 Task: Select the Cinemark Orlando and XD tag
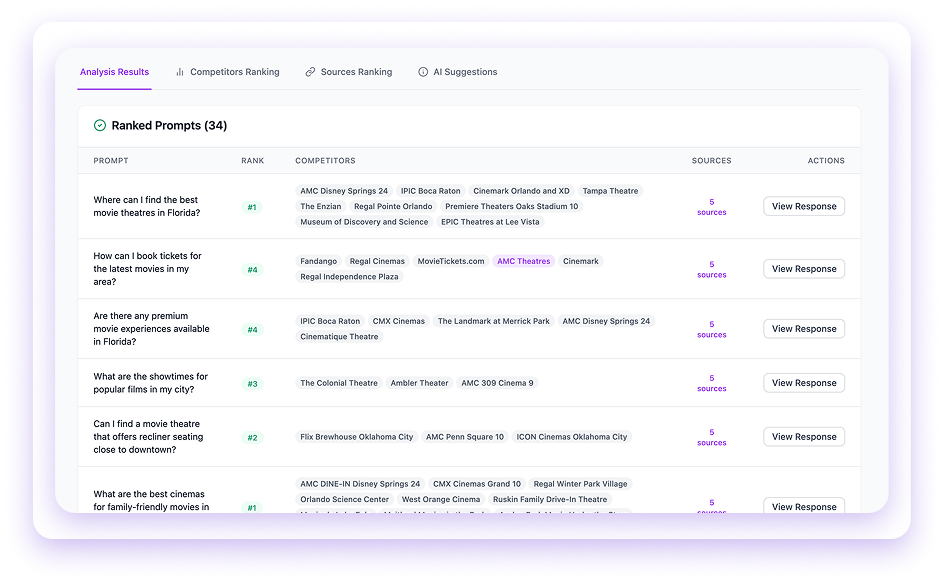click(521, 191)
